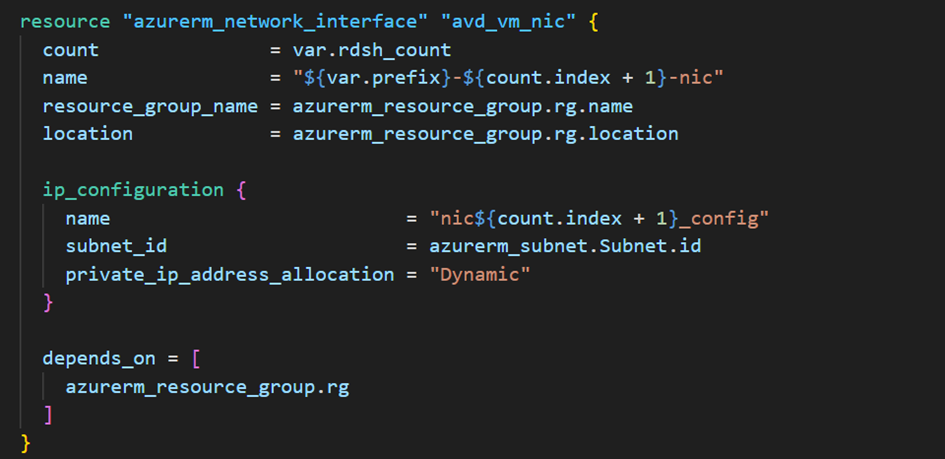The height and width of the screenshot is (459, 945).
Task: Click the location attribute key
Action: click(87, 133)
